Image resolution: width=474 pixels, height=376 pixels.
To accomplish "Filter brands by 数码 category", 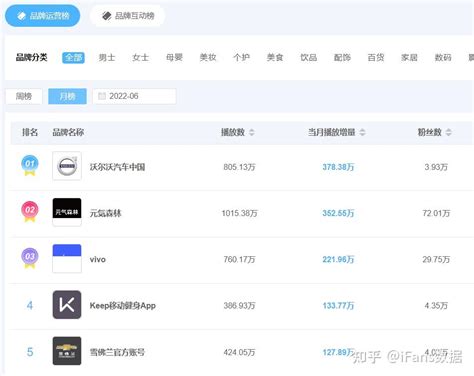I will coord(443,58).
